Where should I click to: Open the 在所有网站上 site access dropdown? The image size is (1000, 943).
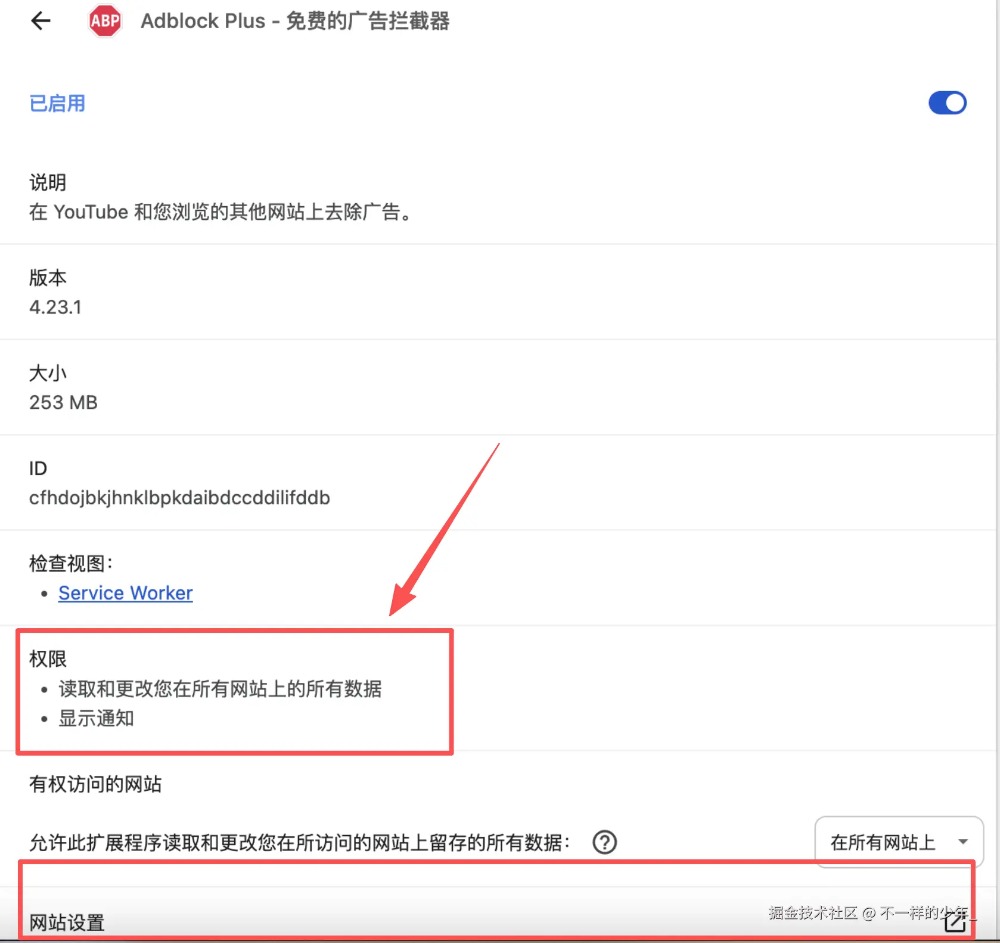pyautogui.click(x=898, y=842)
